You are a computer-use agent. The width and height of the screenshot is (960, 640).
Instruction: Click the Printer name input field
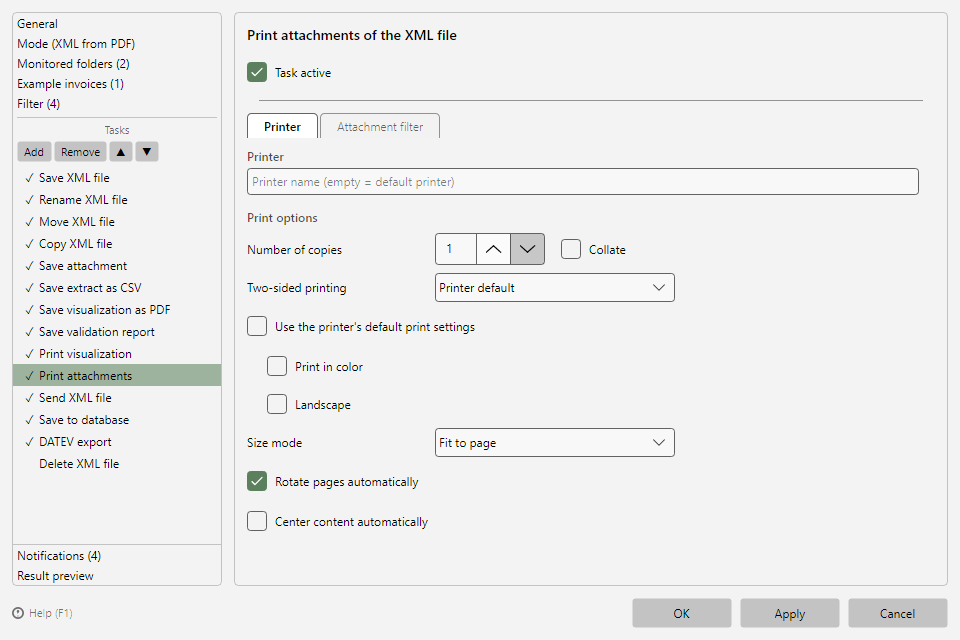(x=583, y=182)
